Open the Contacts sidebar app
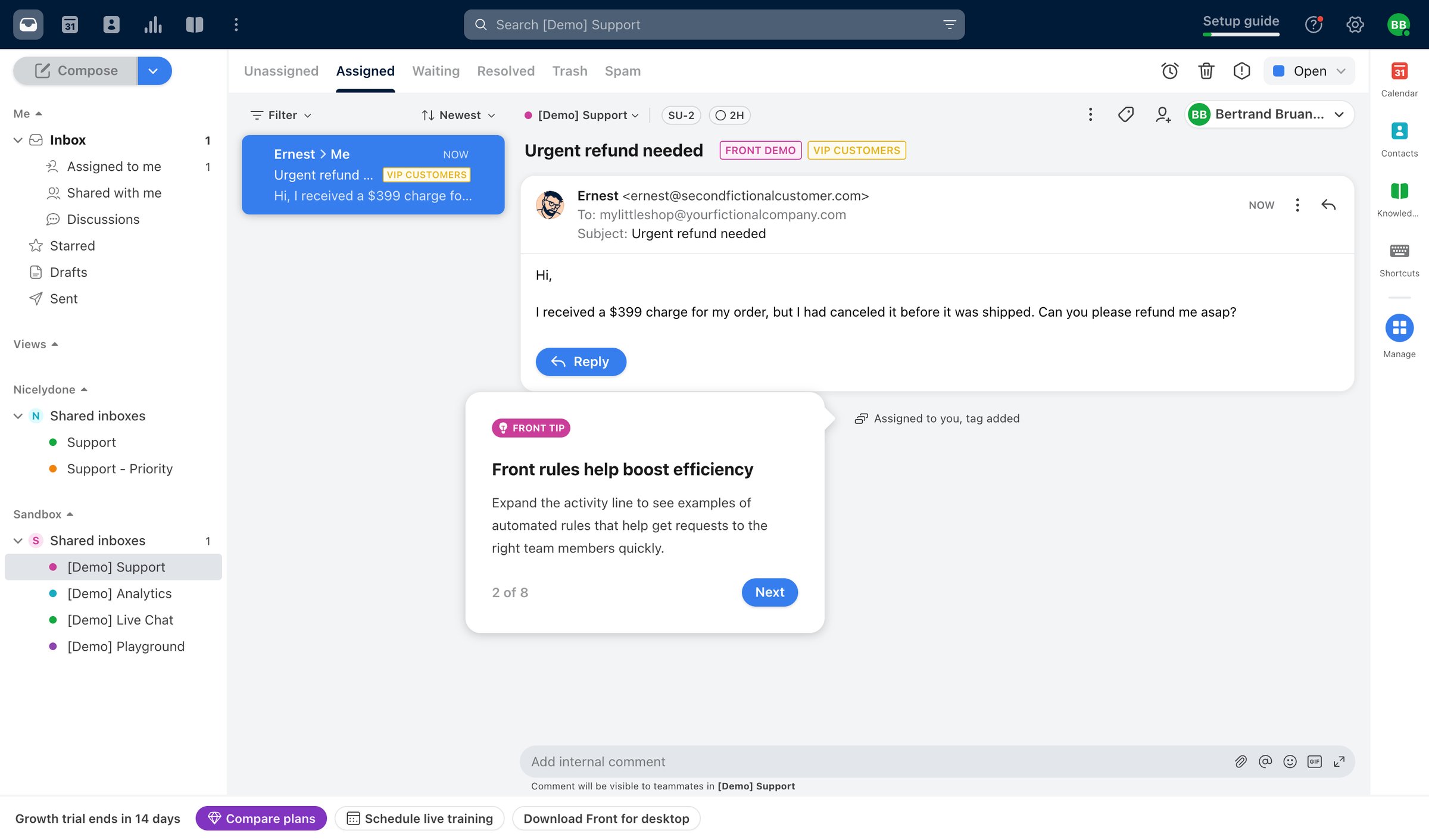Image resolution: width=1429 pixels, height=840 pixels. pos(1399,140)
